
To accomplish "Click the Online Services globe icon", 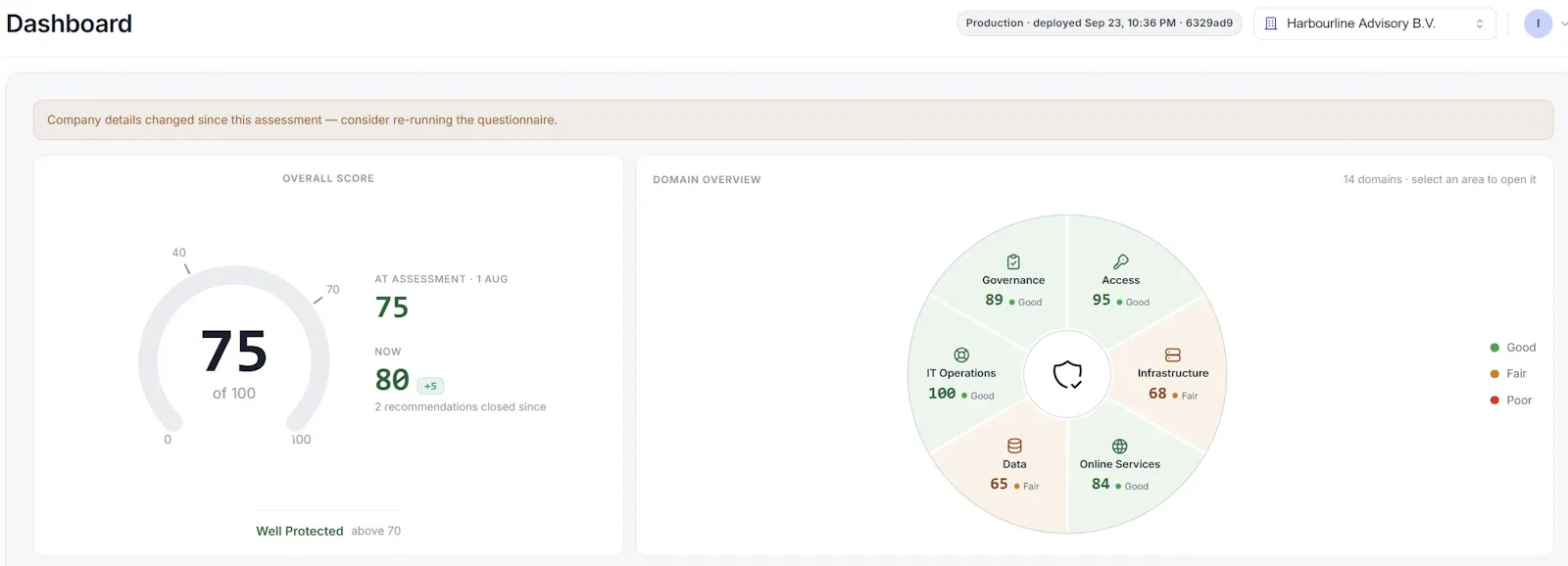I will (1119, 446).
